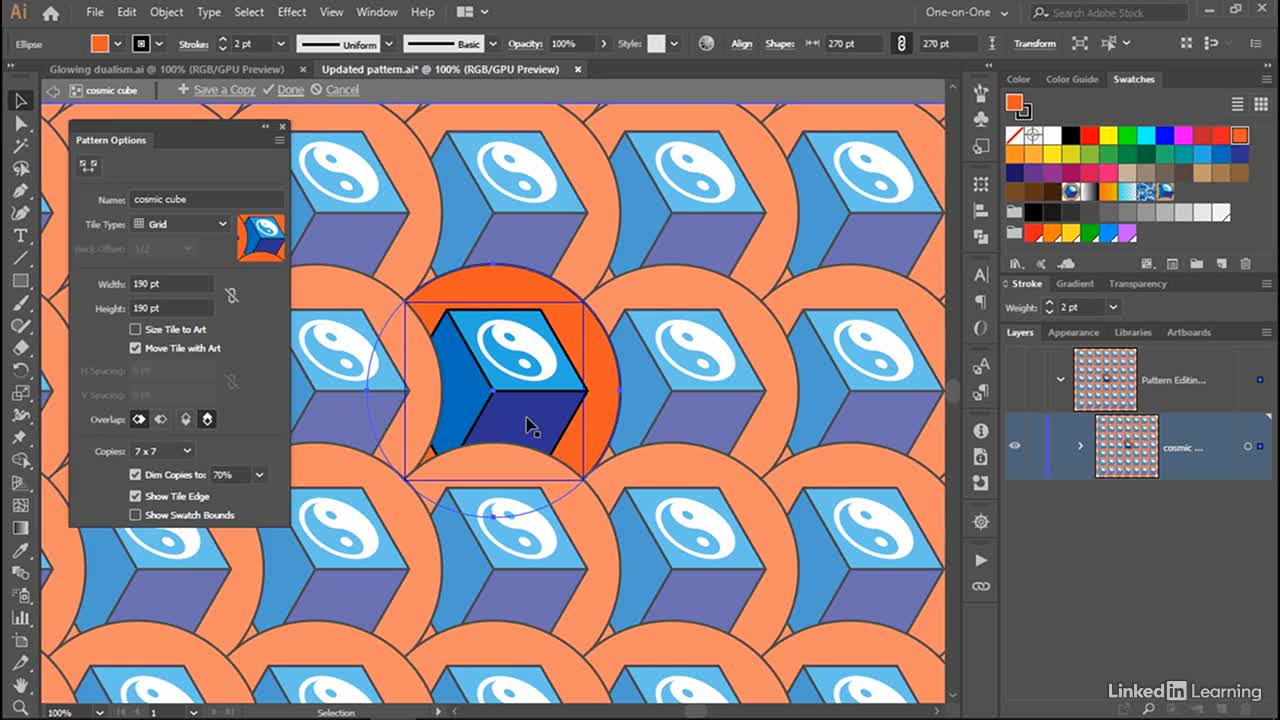Select Right in Front overlap option
The image size is (1280, 720).
160,420
